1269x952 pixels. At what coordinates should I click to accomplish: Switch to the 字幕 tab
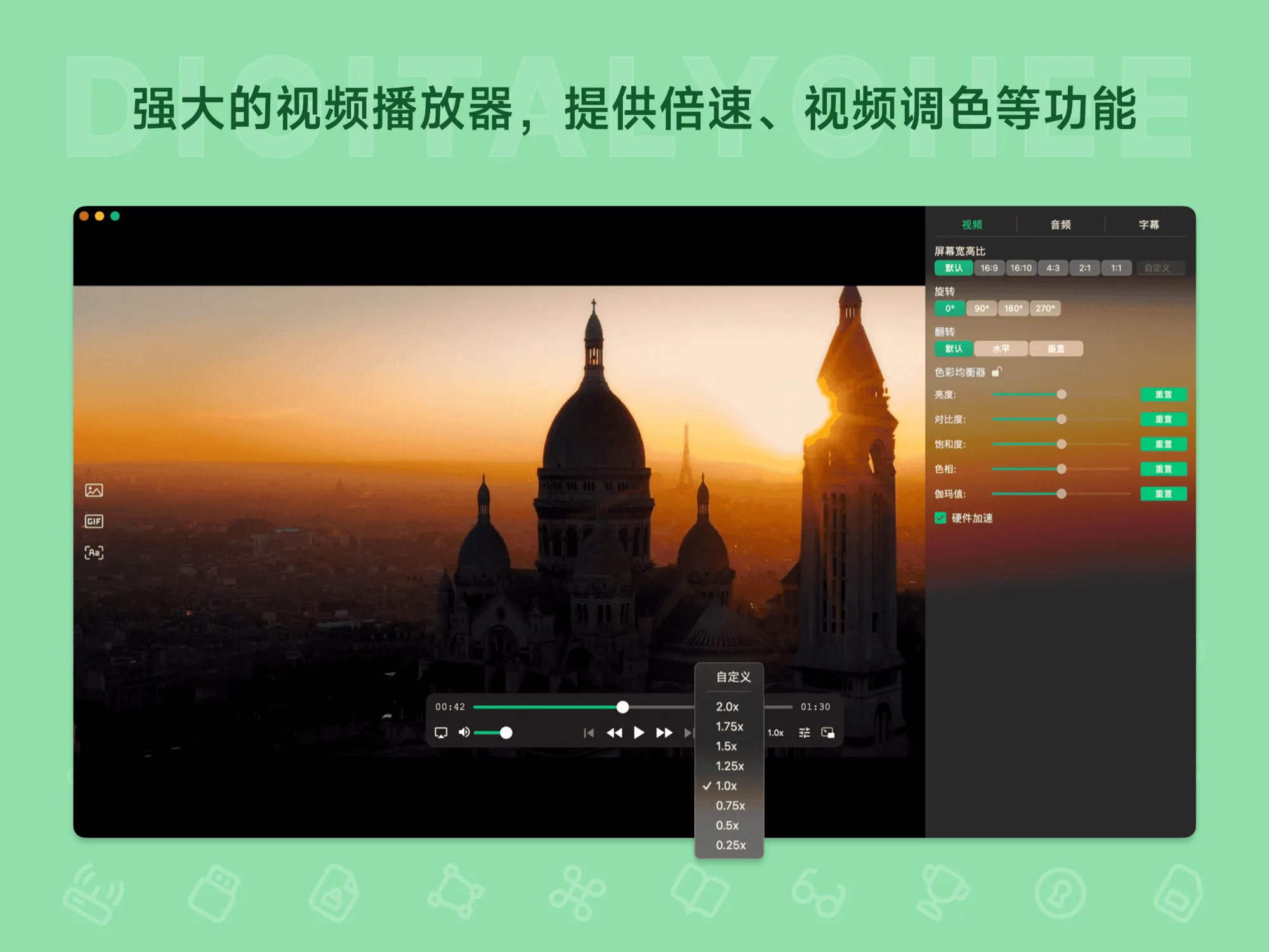click(1150, 223)
